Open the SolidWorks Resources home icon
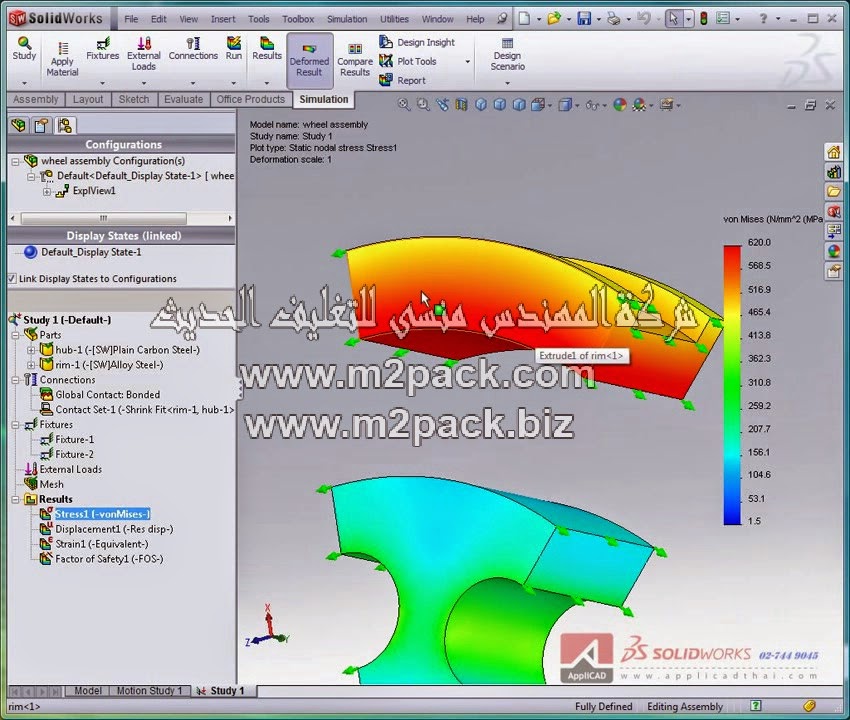Viewport: 850px width, 720px height. click(833, 152)
